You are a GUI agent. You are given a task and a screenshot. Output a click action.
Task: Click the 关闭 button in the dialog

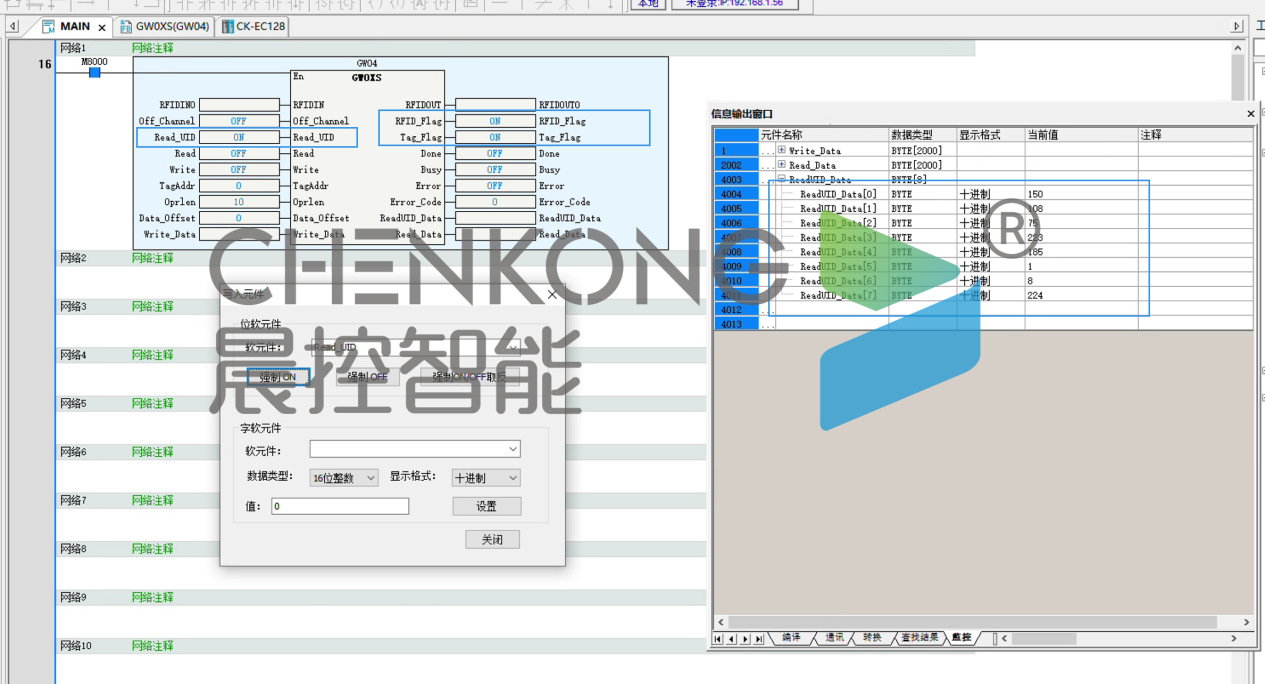pyautogui.click(x=492, y=539)
